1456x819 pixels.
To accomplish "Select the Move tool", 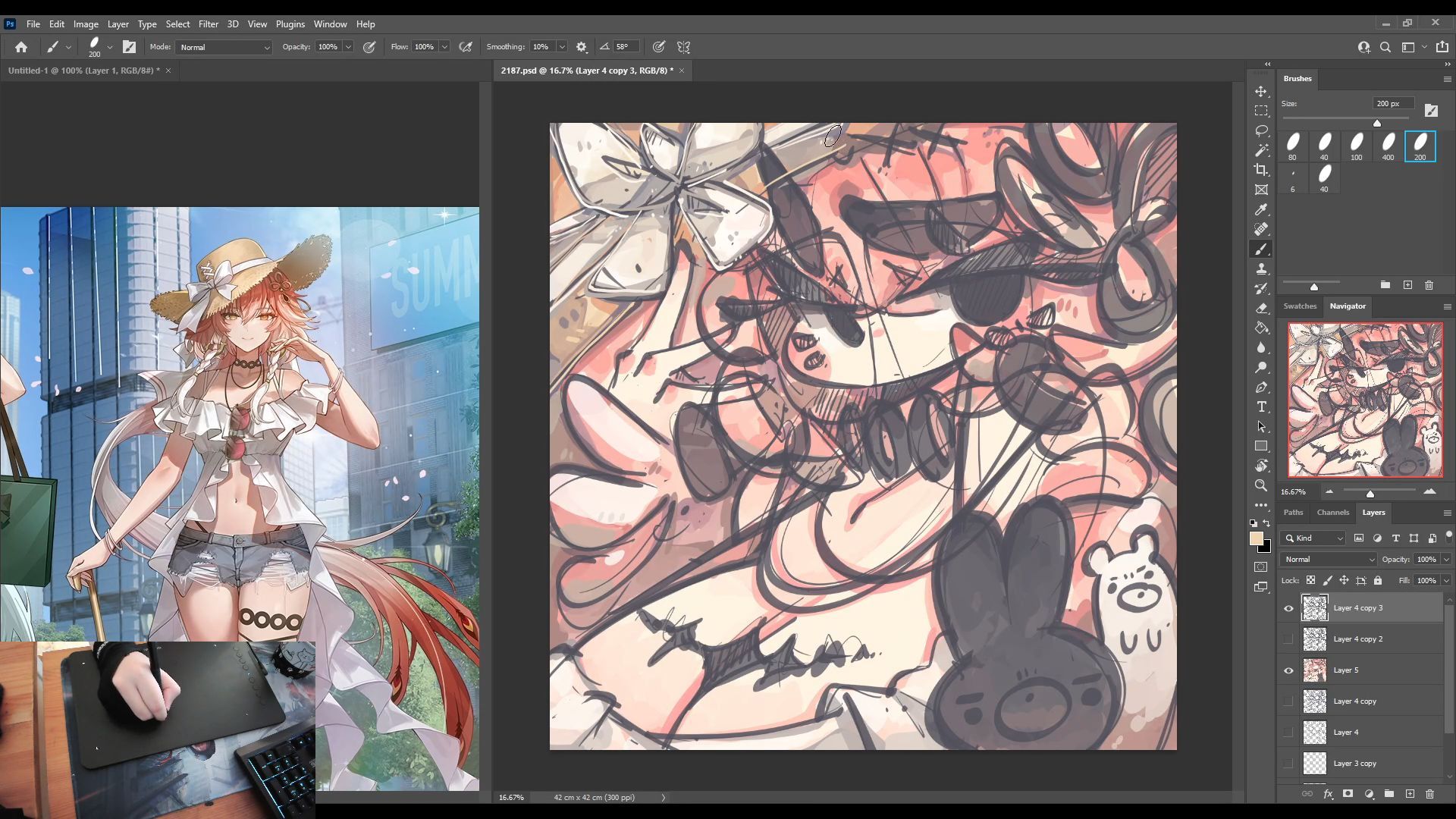I will point(1261,91).
